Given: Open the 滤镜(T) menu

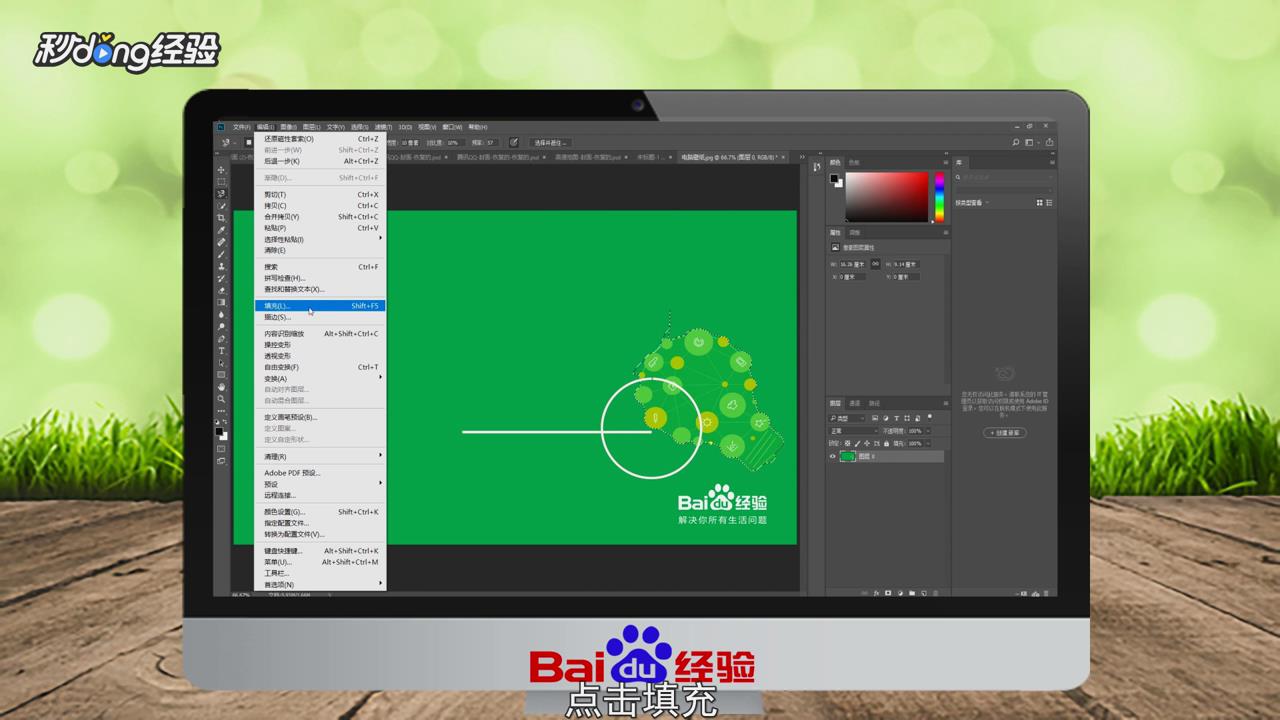Looking at the screenshot, I should point(382,127).
